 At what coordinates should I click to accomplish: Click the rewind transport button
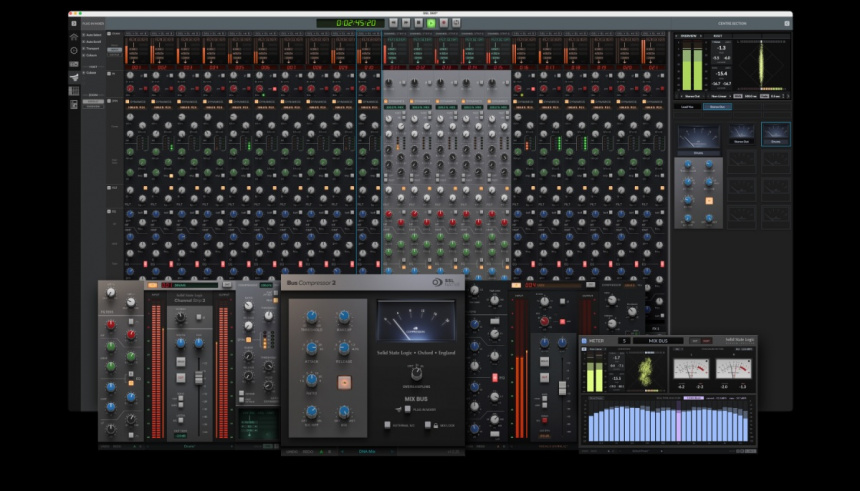393,23
